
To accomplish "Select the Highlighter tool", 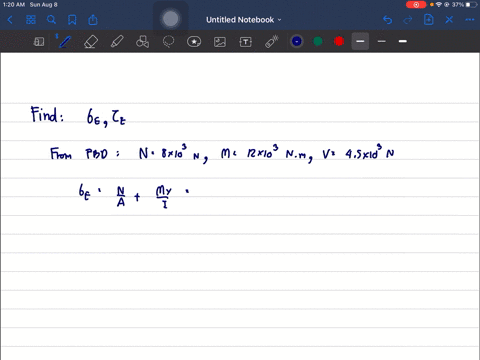I will tap(117, 42).
